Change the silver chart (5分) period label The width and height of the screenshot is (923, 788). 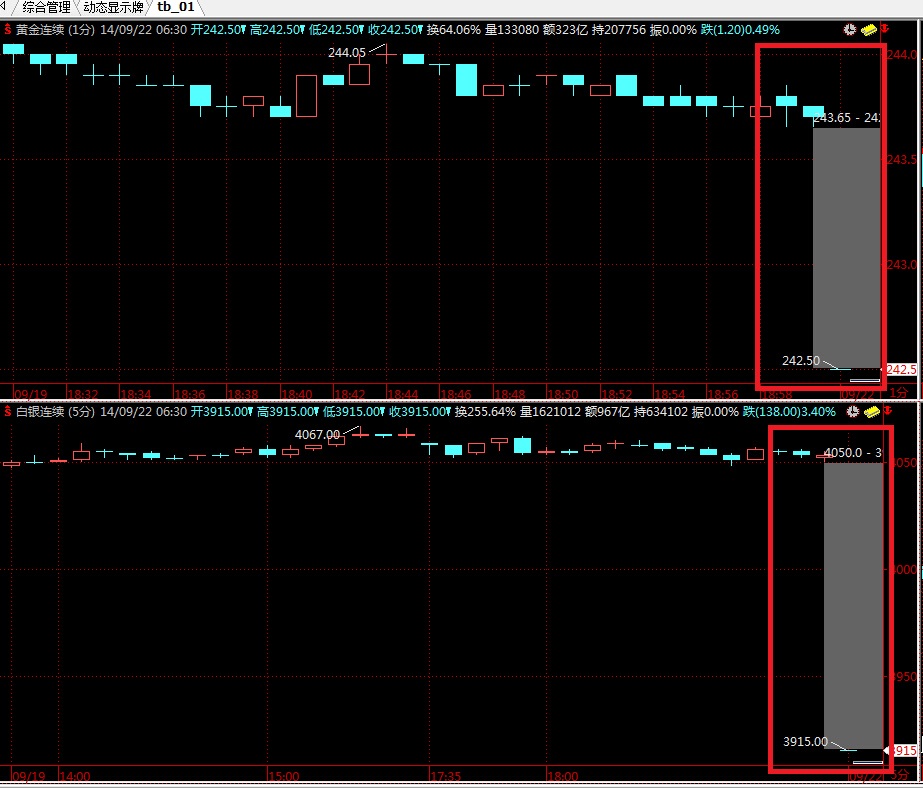82,411
